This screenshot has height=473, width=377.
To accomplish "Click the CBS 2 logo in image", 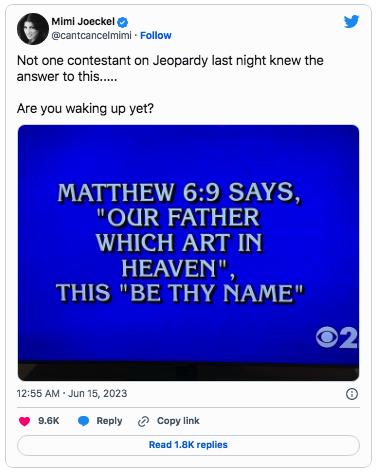I will pyautogui.click(x=337, y=338).
